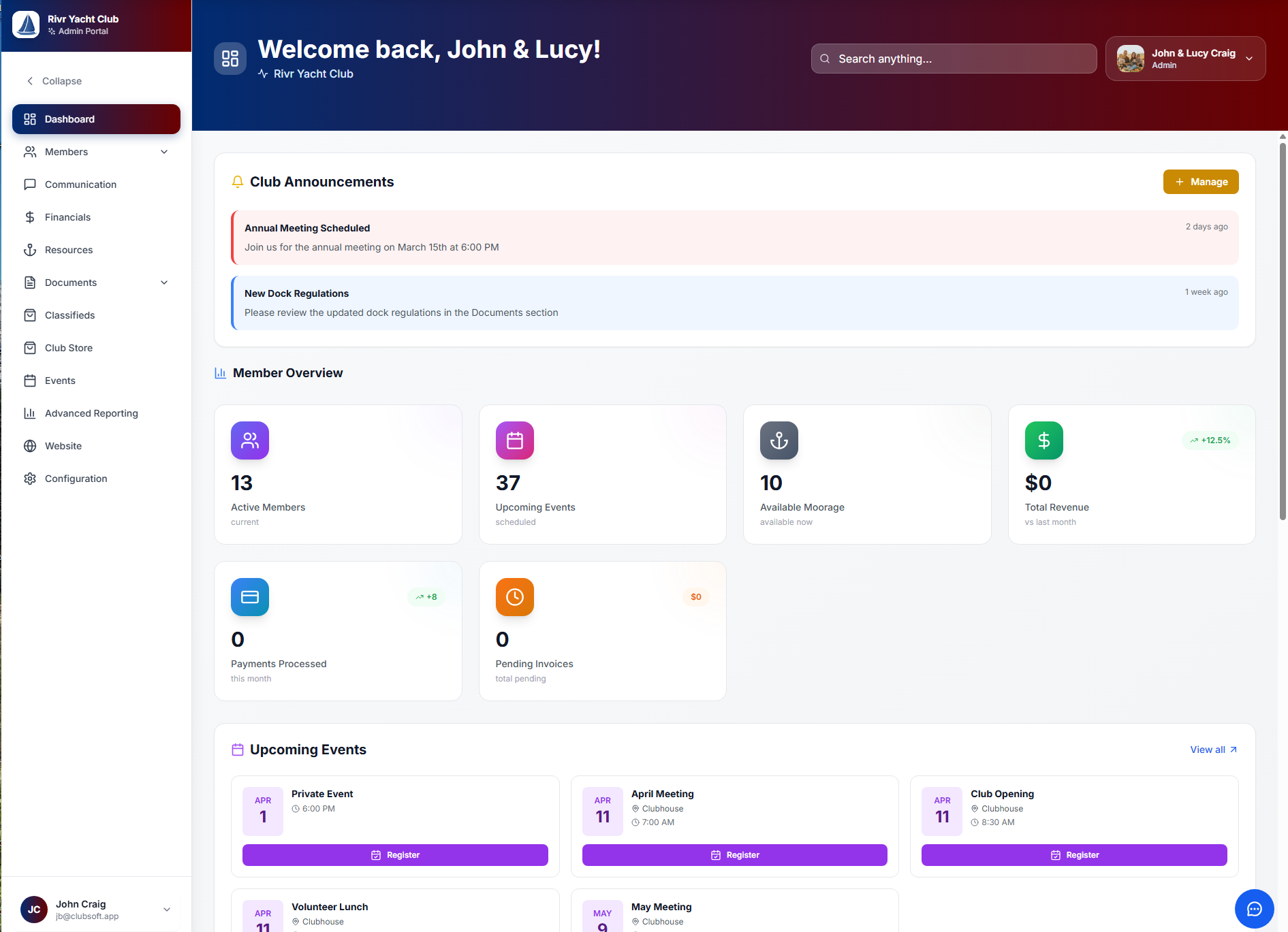Focus the Search anything field
The image size is (1288, 932).
[954, 59]
